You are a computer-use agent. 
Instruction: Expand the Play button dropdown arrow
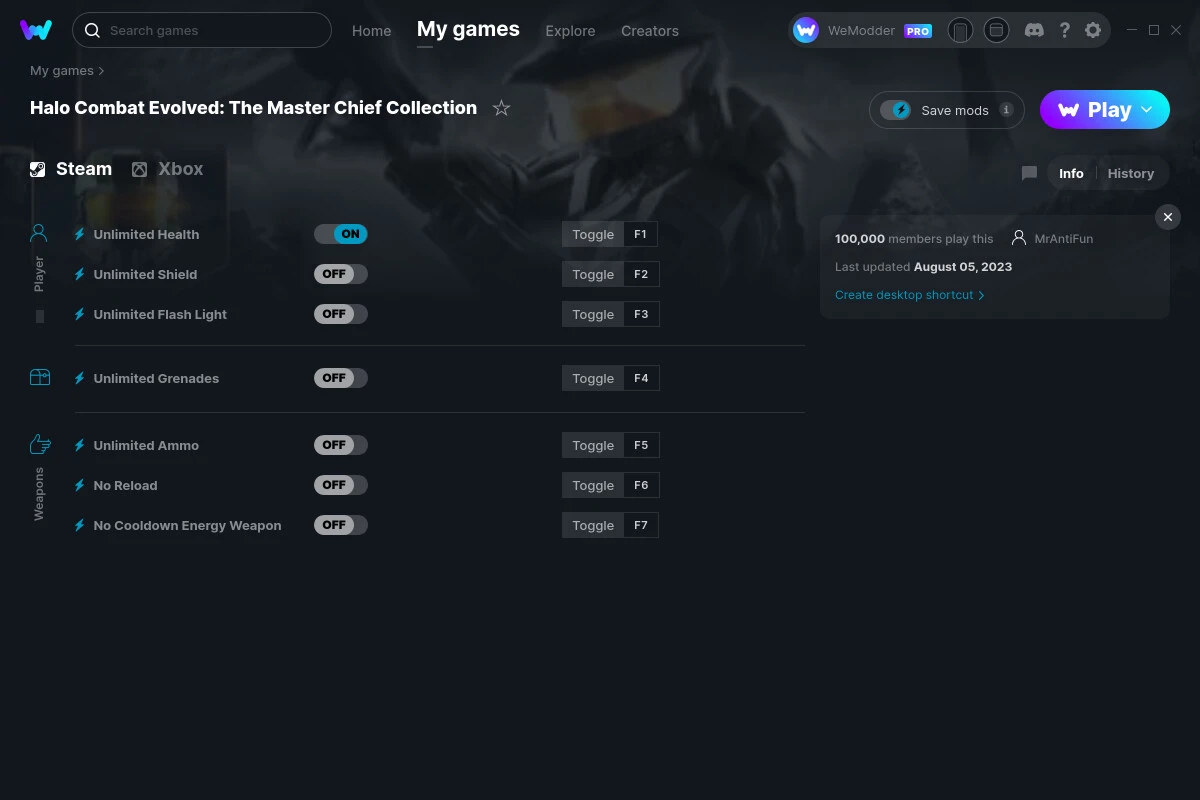(x=1147, y=110)
